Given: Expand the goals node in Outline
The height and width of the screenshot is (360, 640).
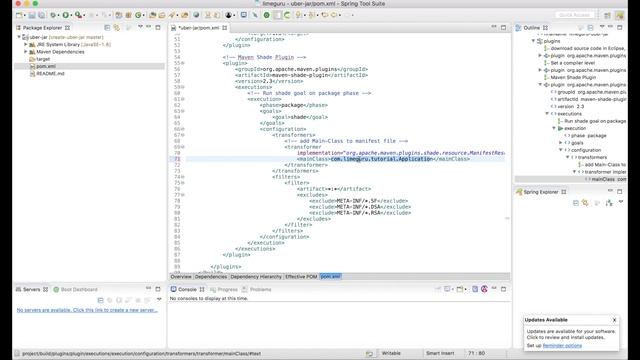Looking at the screenshot, I should pyautogui.click(x=561, y=143).
